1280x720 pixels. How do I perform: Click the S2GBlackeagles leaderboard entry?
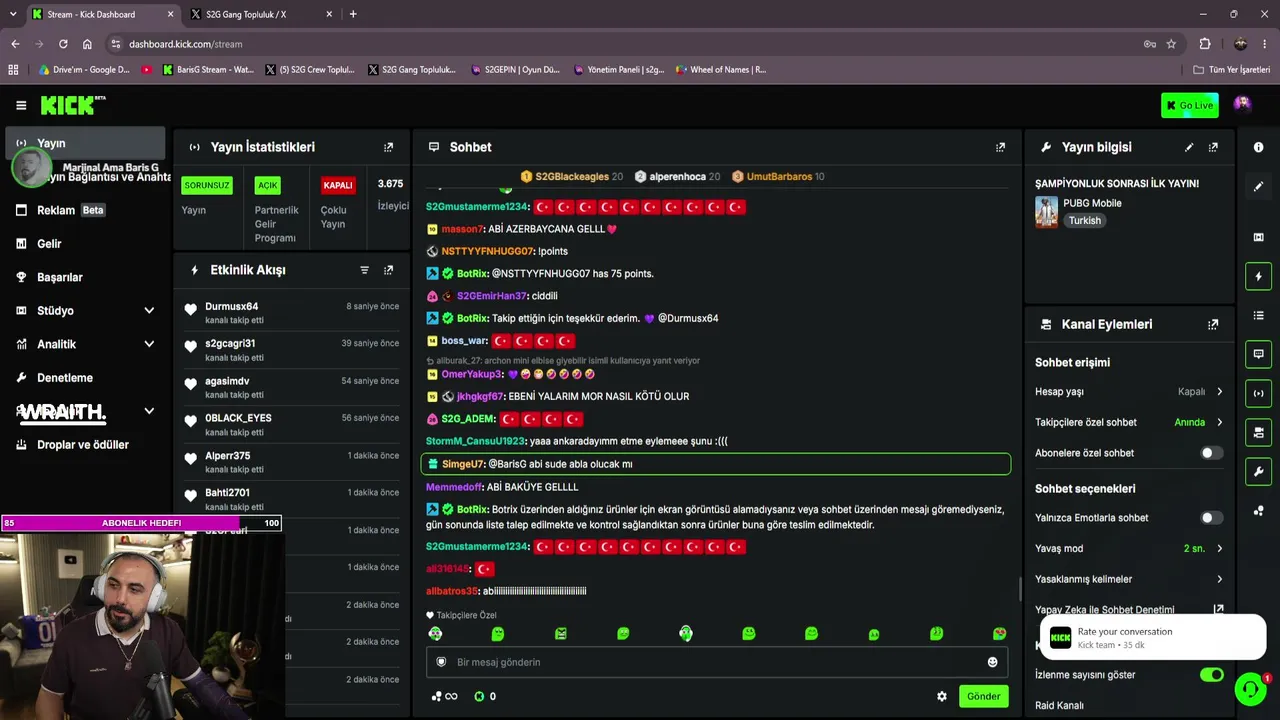[x=572, y=177]
